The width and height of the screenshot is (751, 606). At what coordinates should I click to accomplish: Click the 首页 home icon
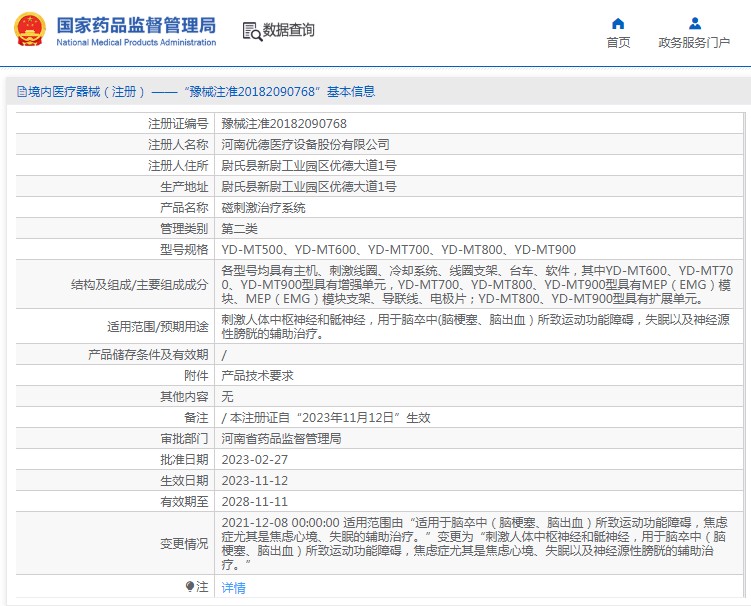(618, 23)
